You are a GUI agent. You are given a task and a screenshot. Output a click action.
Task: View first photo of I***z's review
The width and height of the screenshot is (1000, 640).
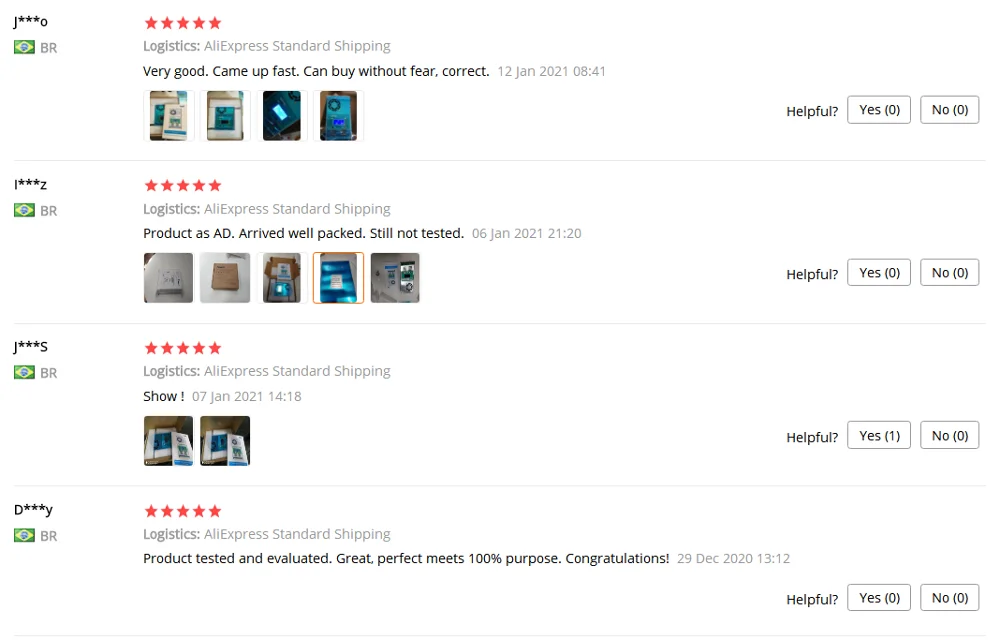pyautogui.click(x=168, y=278)
